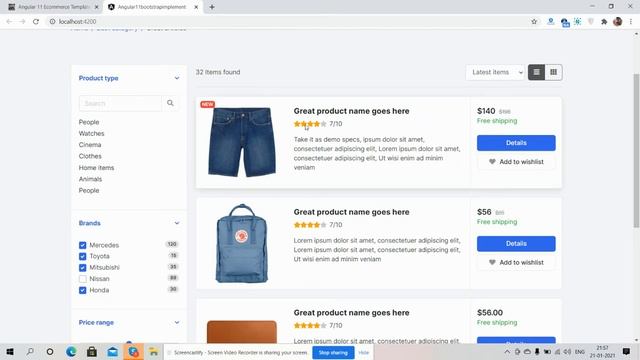Click heart icon on $140 product wishlist
The height and width of the screenshot is (360, 640).
(x=492, y=162)
